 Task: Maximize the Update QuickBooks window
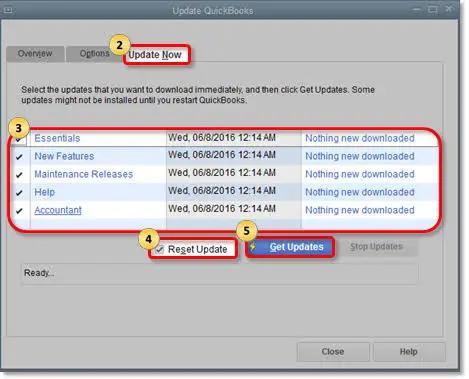pyautogui.click(x=433, y=10)
